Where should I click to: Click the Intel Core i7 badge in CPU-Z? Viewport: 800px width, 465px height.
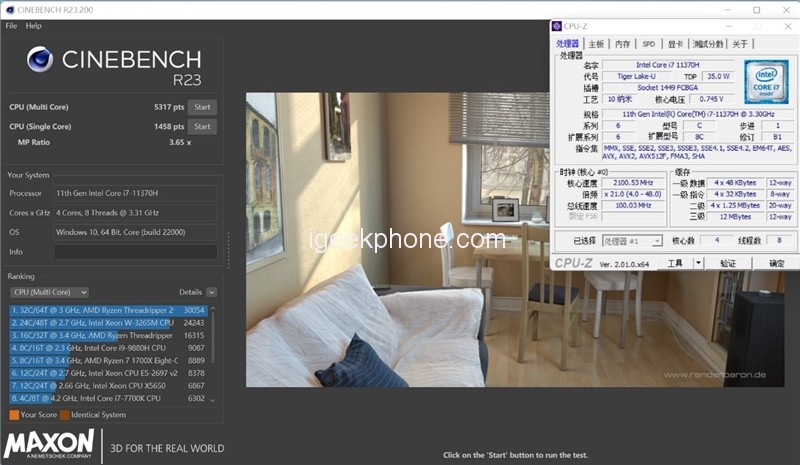(766, 82)
